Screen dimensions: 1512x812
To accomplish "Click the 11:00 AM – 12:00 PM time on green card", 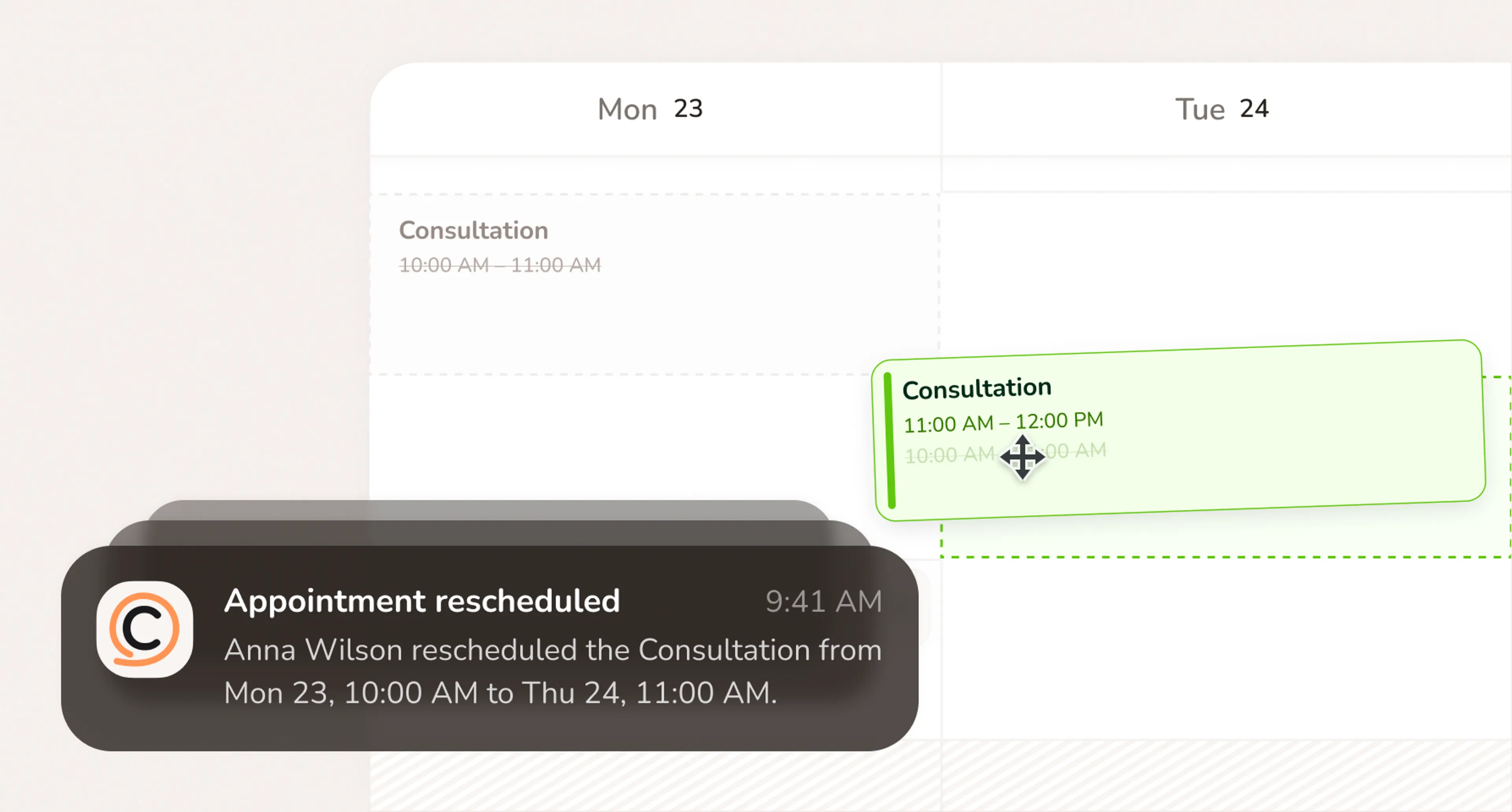I will pos(1003,422).
